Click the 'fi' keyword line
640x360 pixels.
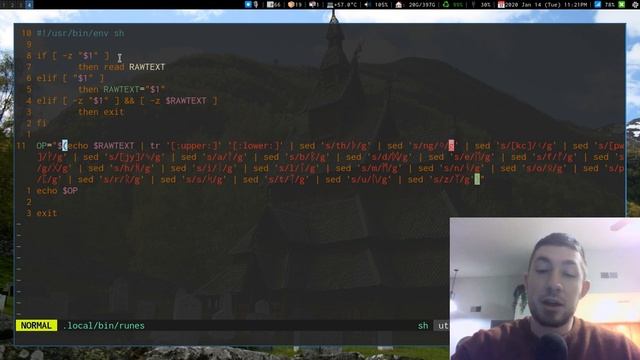pos(41,123)
